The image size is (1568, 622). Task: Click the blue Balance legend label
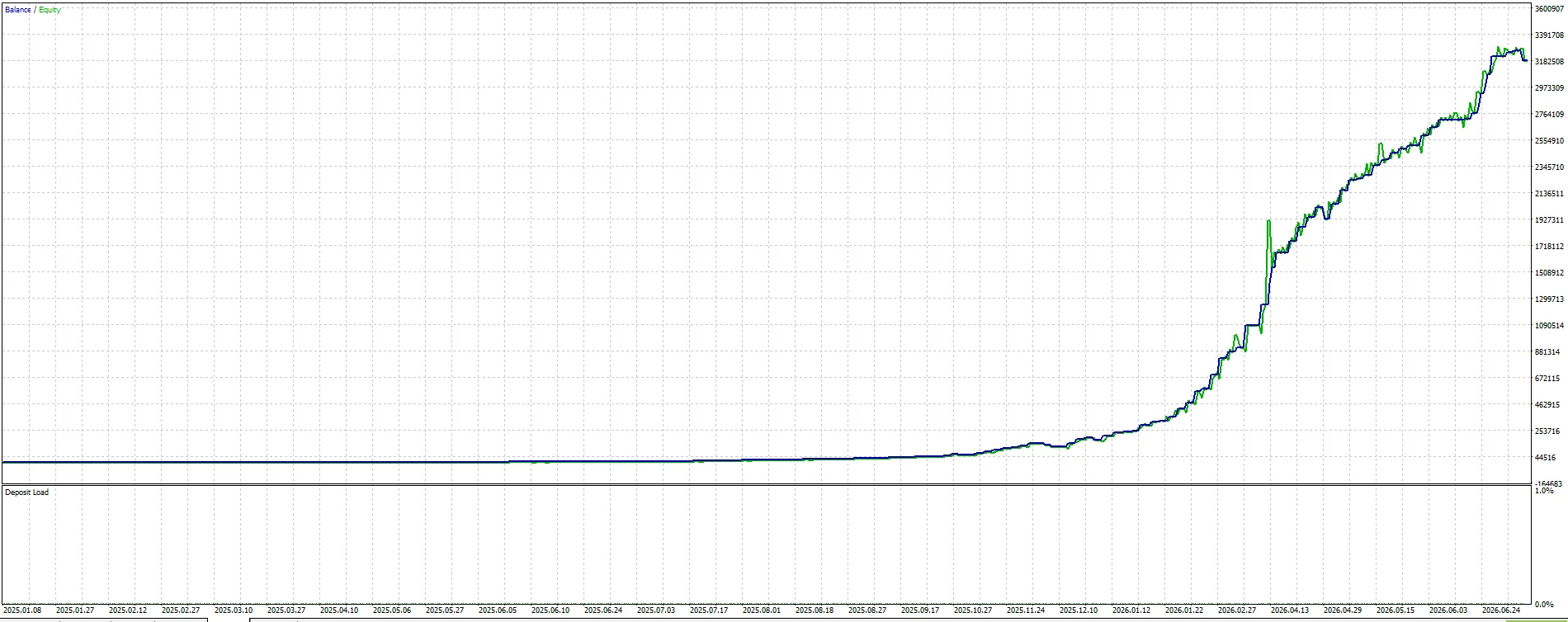[x=18, y=10]
